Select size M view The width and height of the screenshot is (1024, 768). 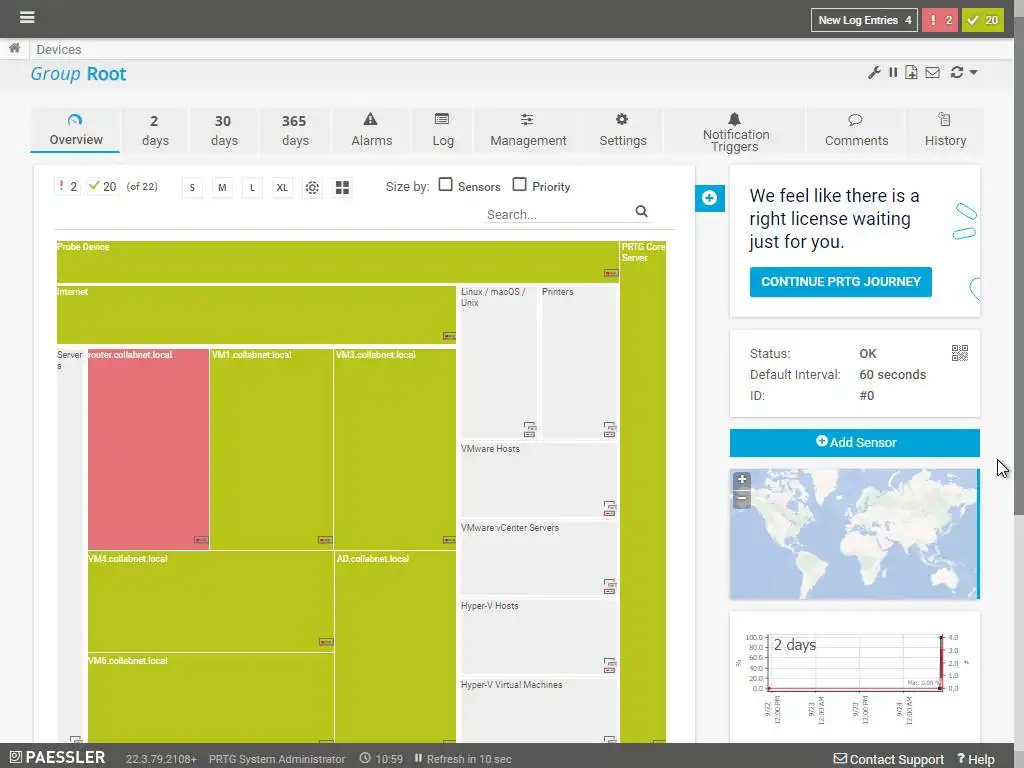[222, 188]
